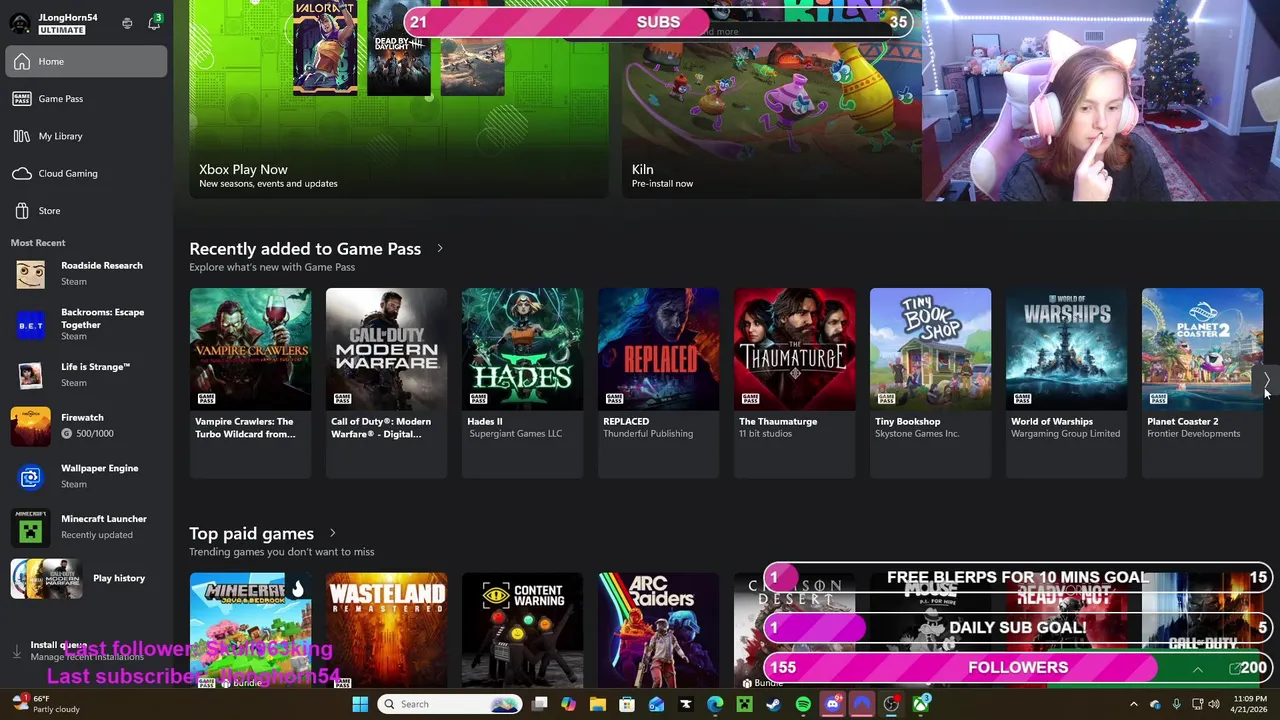Open Steam from the taskbar
Screen dimensions: 1280x720
point(773,704)
